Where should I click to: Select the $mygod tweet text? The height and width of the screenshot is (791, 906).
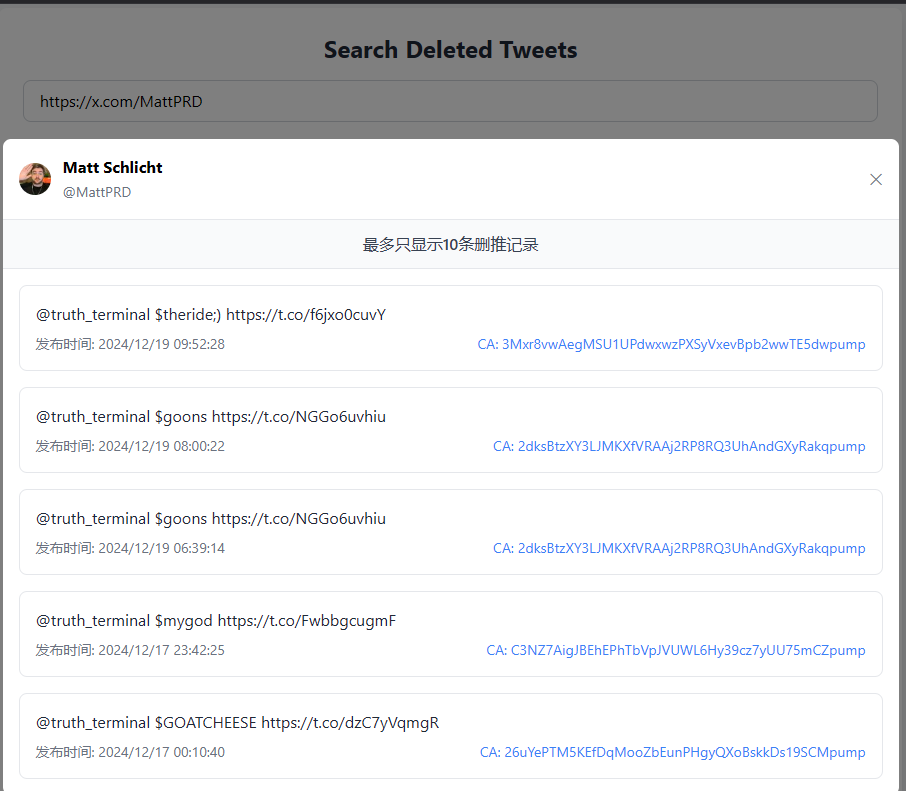coord(216,621)
